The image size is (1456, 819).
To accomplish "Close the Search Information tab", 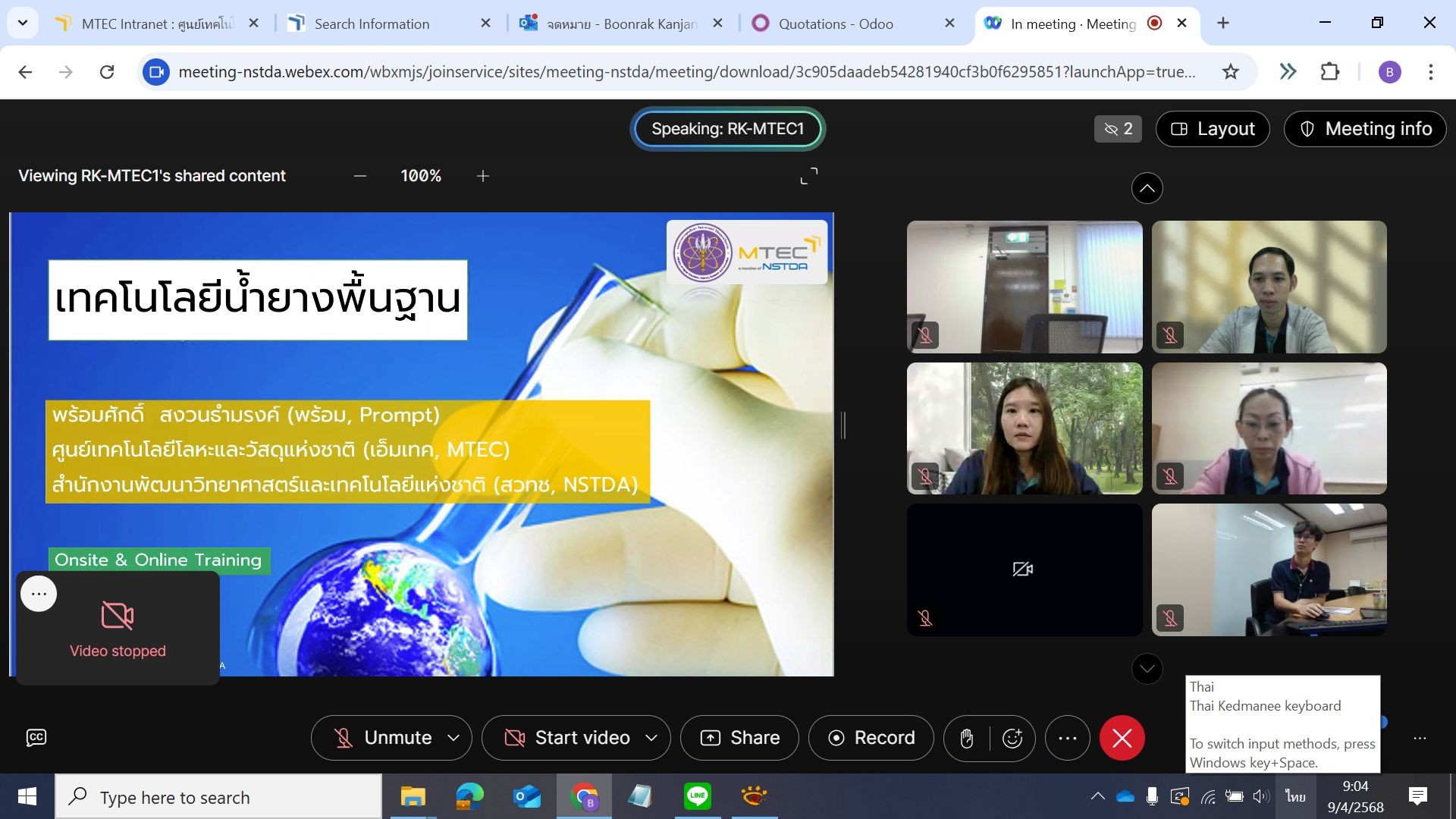I will point(485,24).
